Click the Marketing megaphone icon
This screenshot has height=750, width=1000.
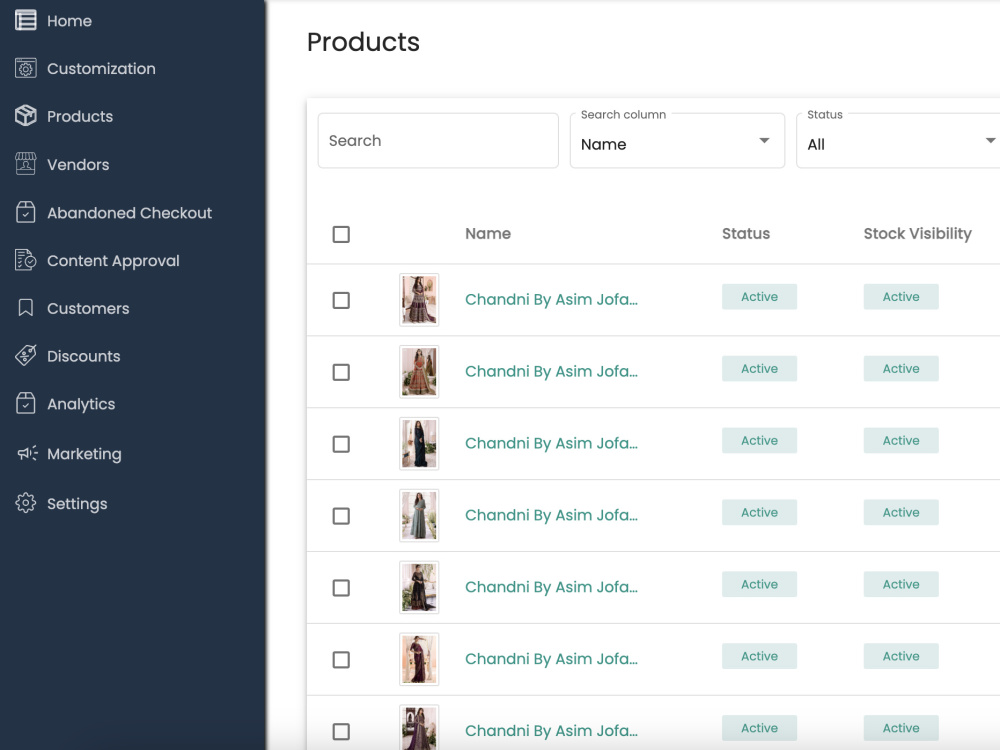[27, 453]
